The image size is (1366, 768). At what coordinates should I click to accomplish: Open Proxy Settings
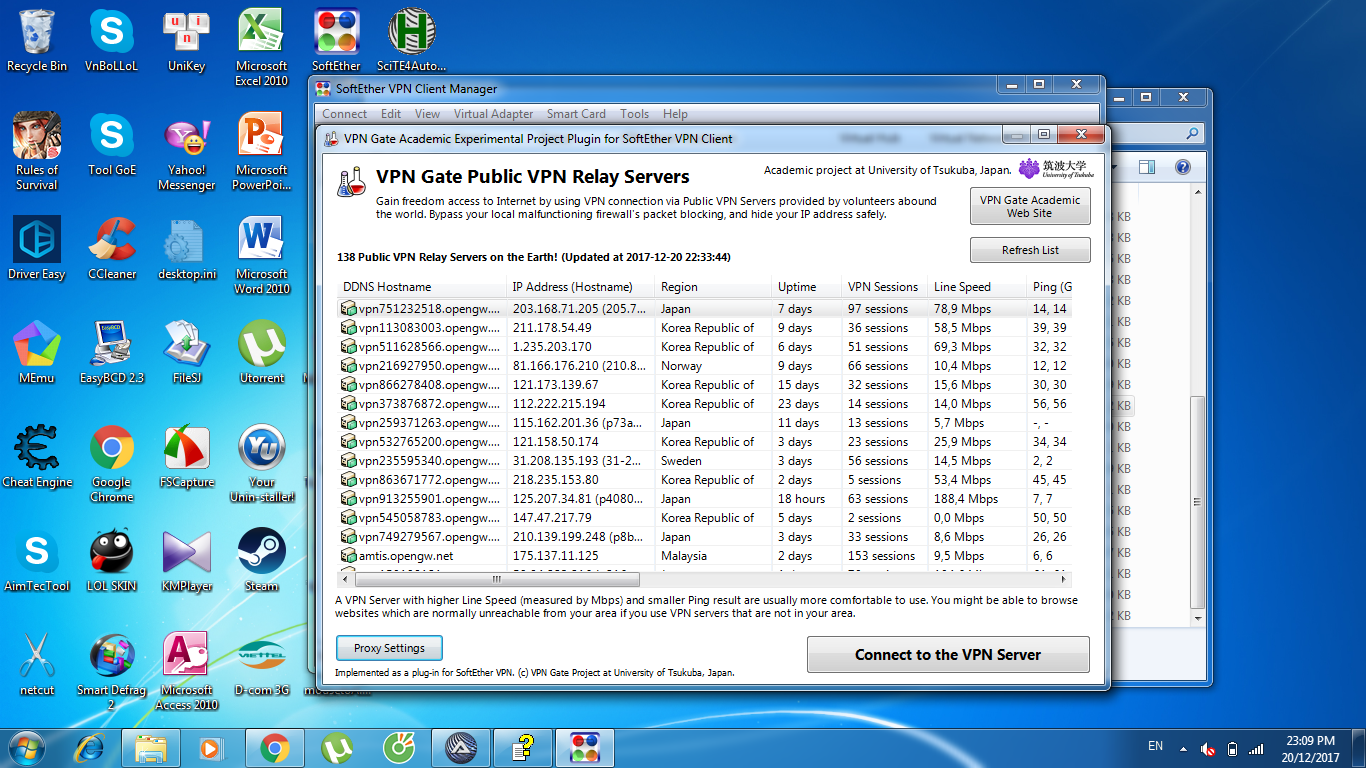(389, 648)
